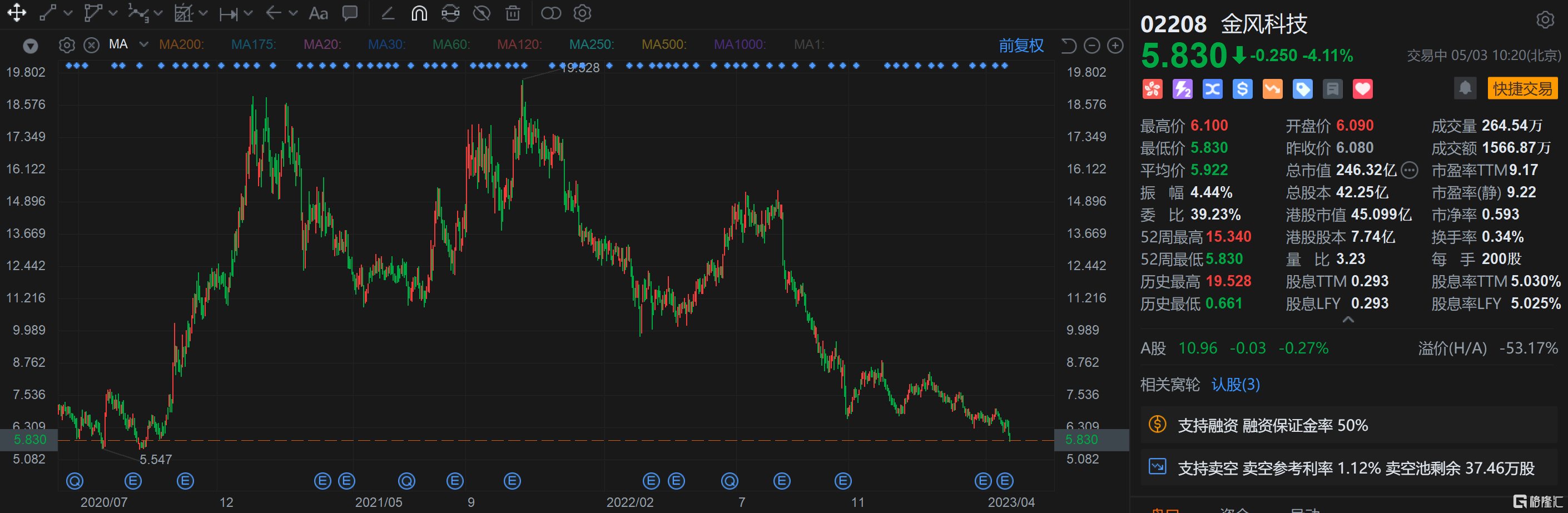Remove the MA indicator with X
Viewport: 1568px width, 513px height.
point(91,45)
